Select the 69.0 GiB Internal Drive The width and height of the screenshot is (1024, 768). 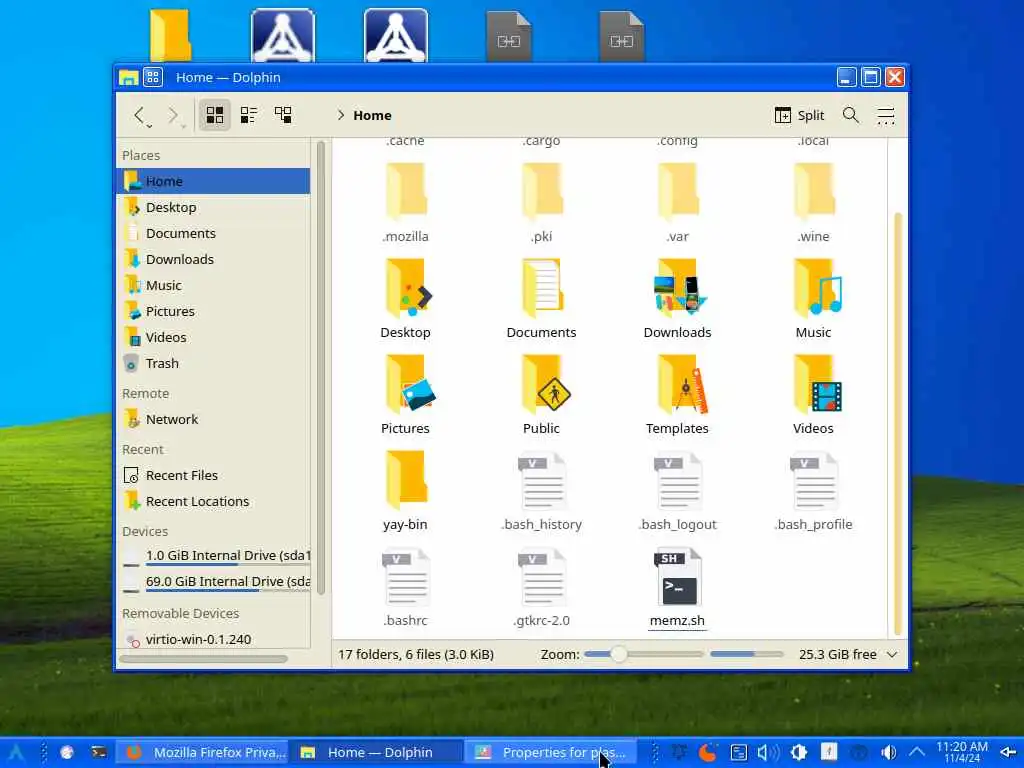(214, 582)
